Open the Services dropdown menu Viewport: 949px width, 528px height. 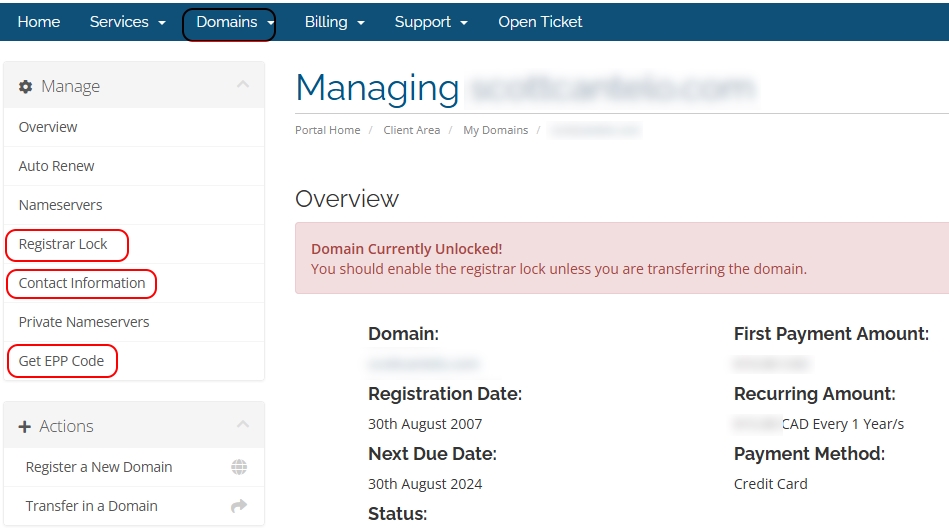click(x=127, y=22)
